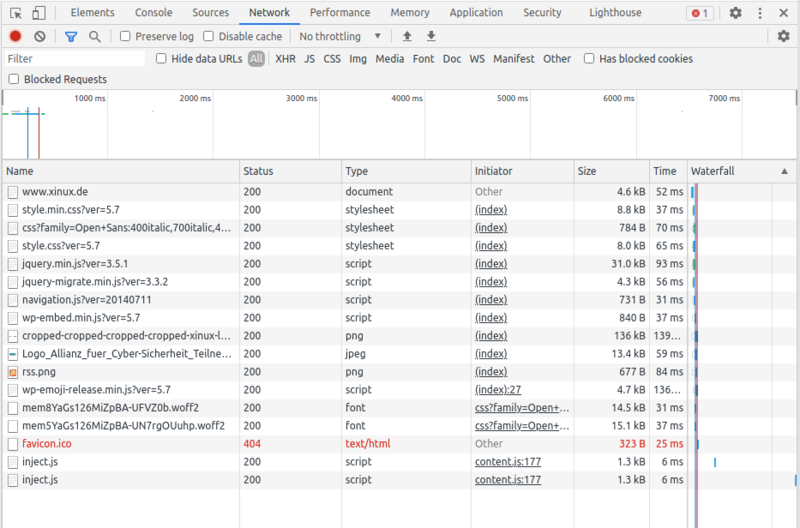
Task: Open the DevTools three-dot menu
Action: point(759,13)
